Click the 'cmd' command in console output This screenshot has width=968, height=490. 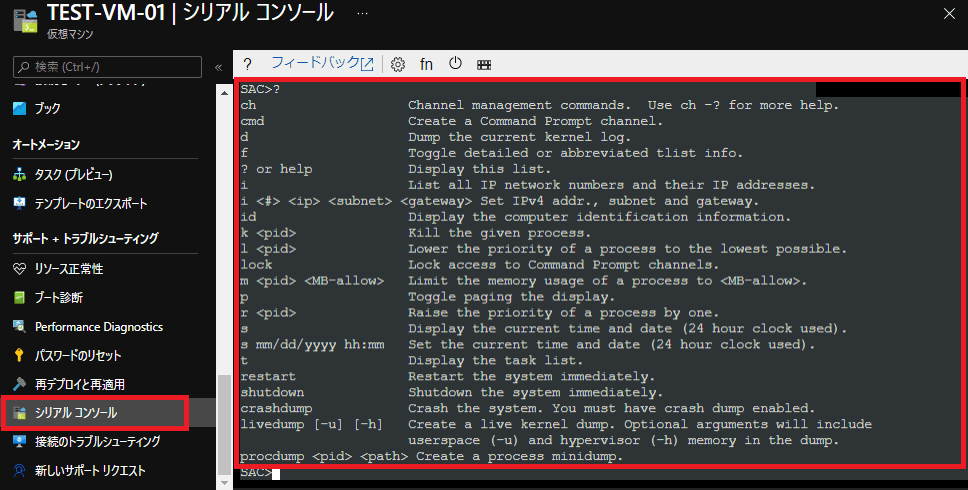tap(252, 122)
